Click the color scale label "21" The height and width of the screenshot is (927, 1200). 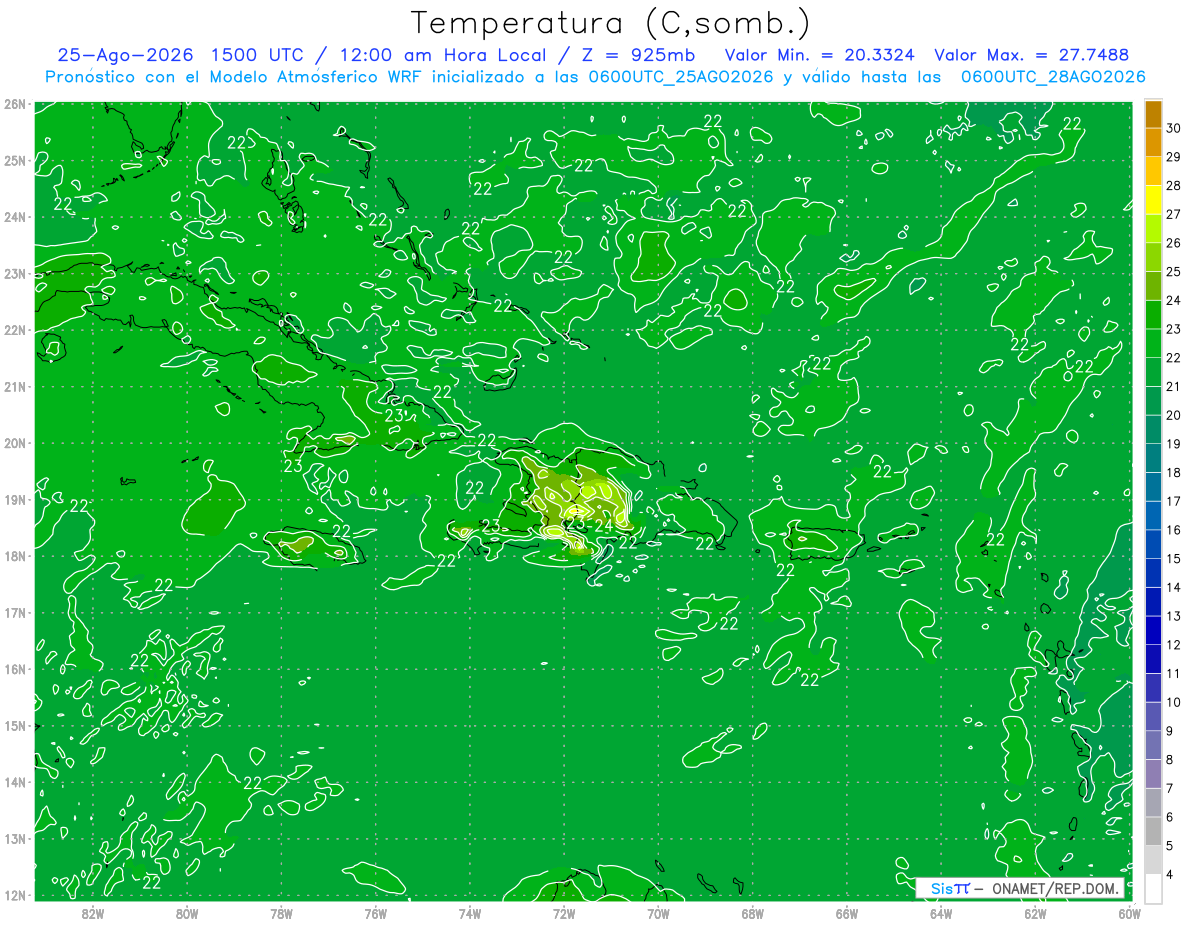pyautogui.click(x=1173, y=387)
